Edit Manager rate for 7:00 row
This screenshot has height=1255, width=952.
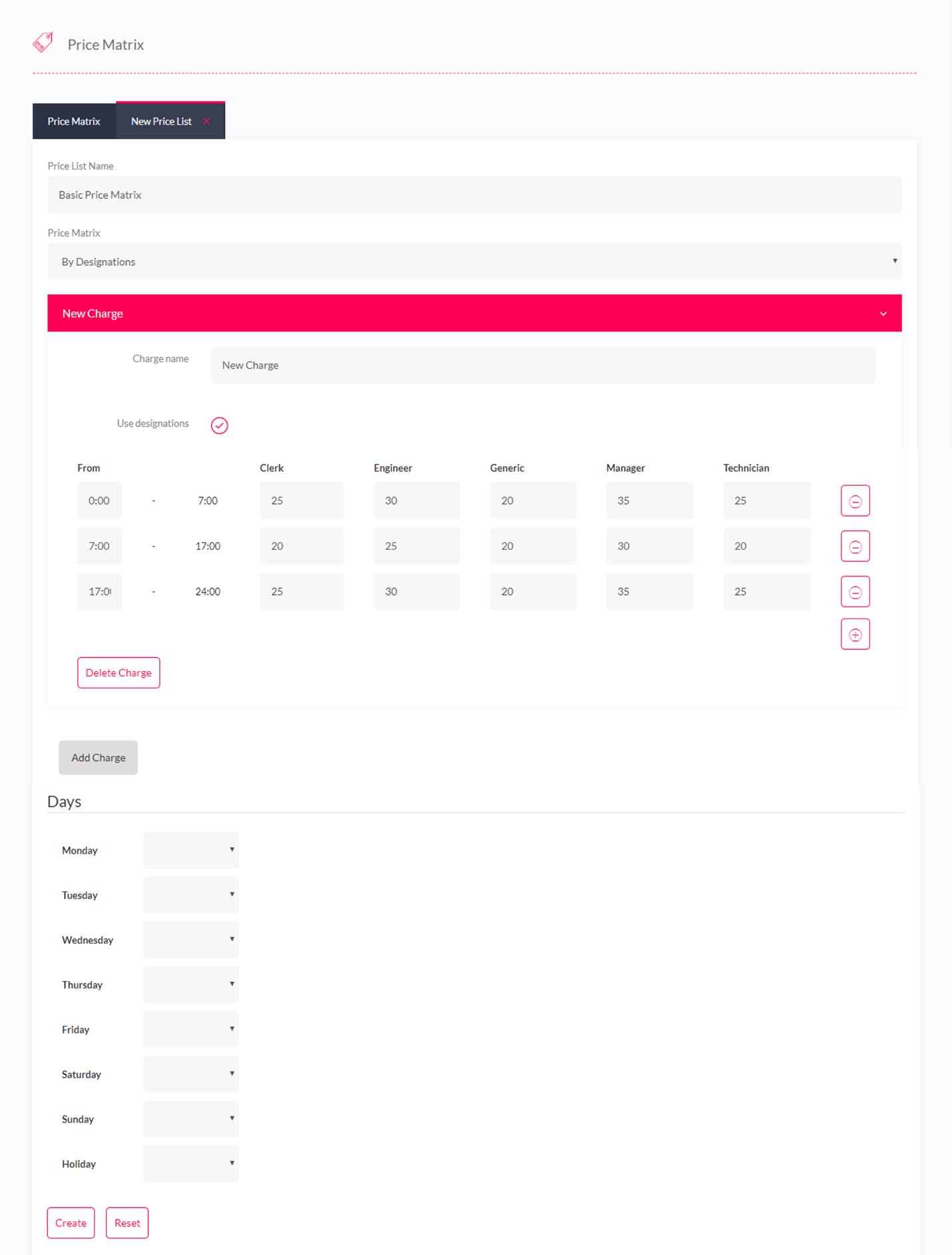point(650,546)
